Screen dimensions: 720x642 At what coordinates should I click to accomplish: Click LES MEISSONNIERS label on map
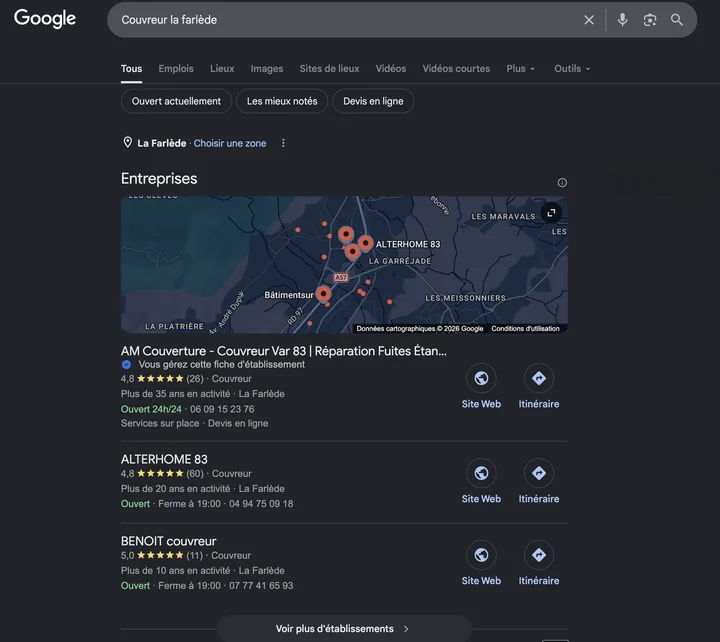pos(465,298)
